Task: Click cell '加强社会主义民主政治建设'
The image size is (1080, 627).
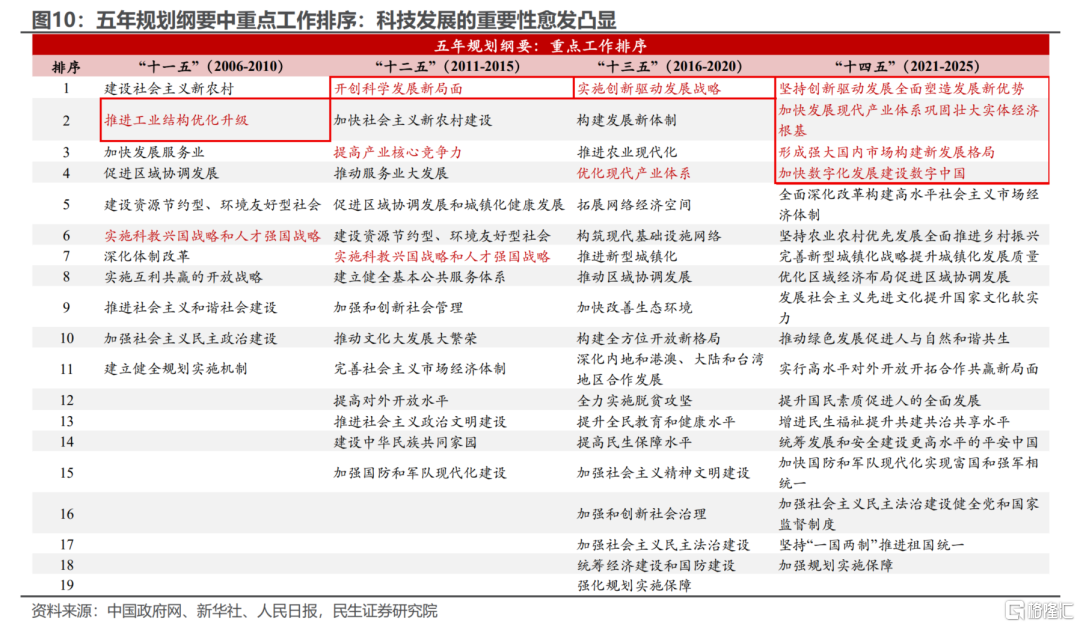Action: [x=190, y=338]
